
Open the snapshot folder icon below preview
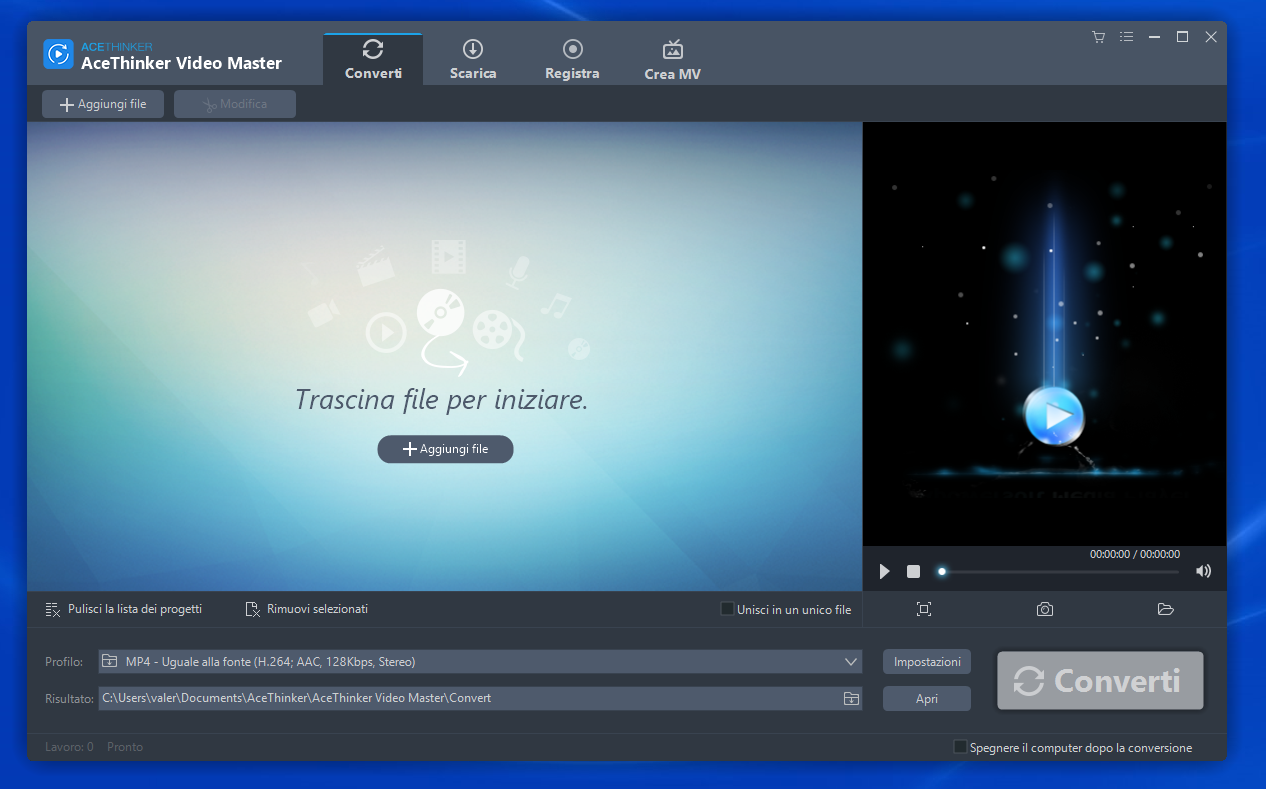click(1165, 609)
